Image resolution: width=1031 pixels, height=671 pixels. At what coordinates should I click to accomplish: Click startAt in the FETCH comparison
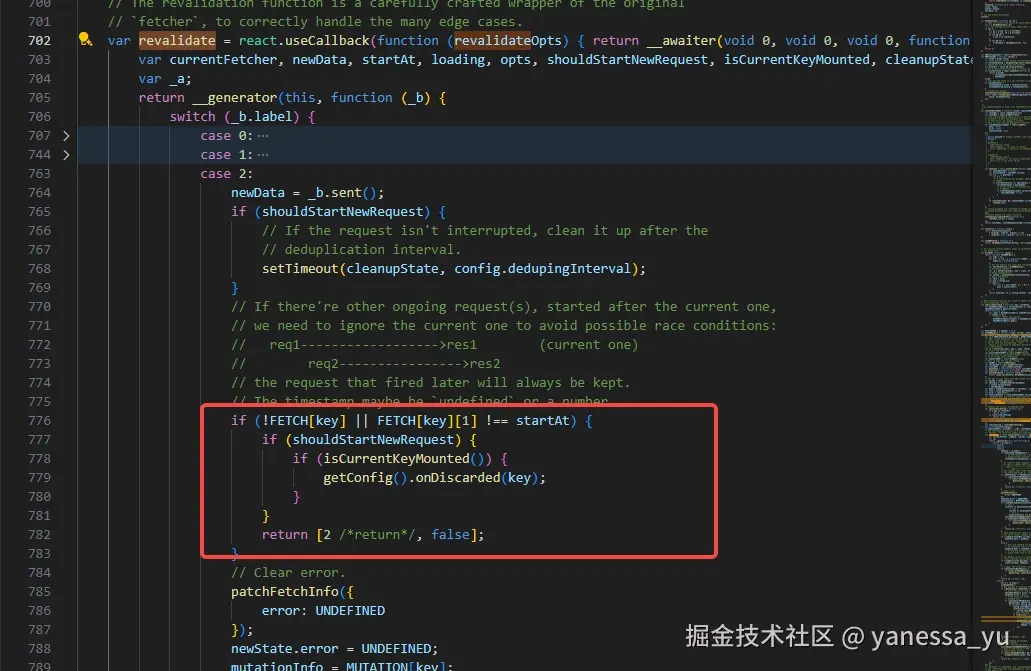point(542,420)
